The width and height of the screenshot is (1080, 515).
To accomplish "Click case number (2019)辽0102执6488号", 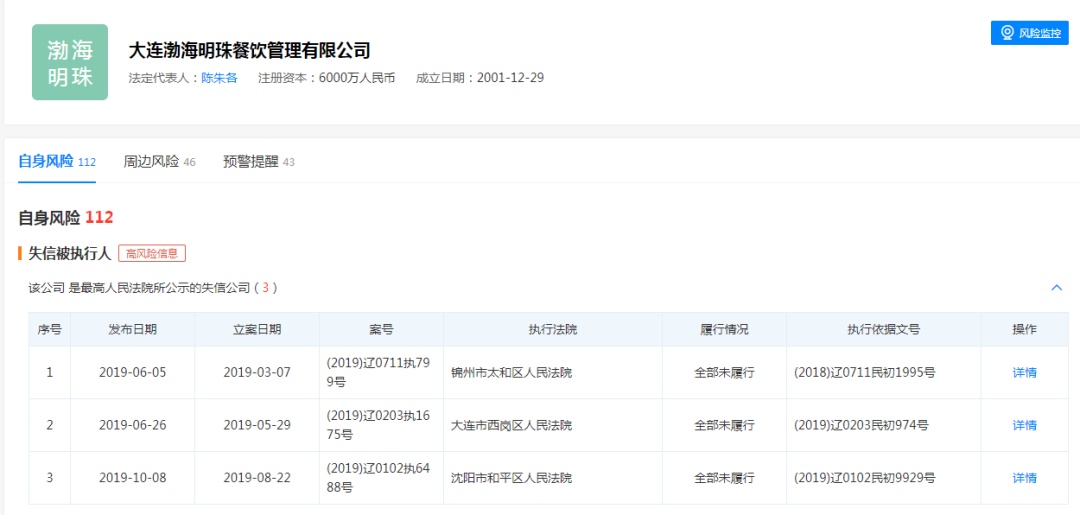I will click(x=378, y=478).
